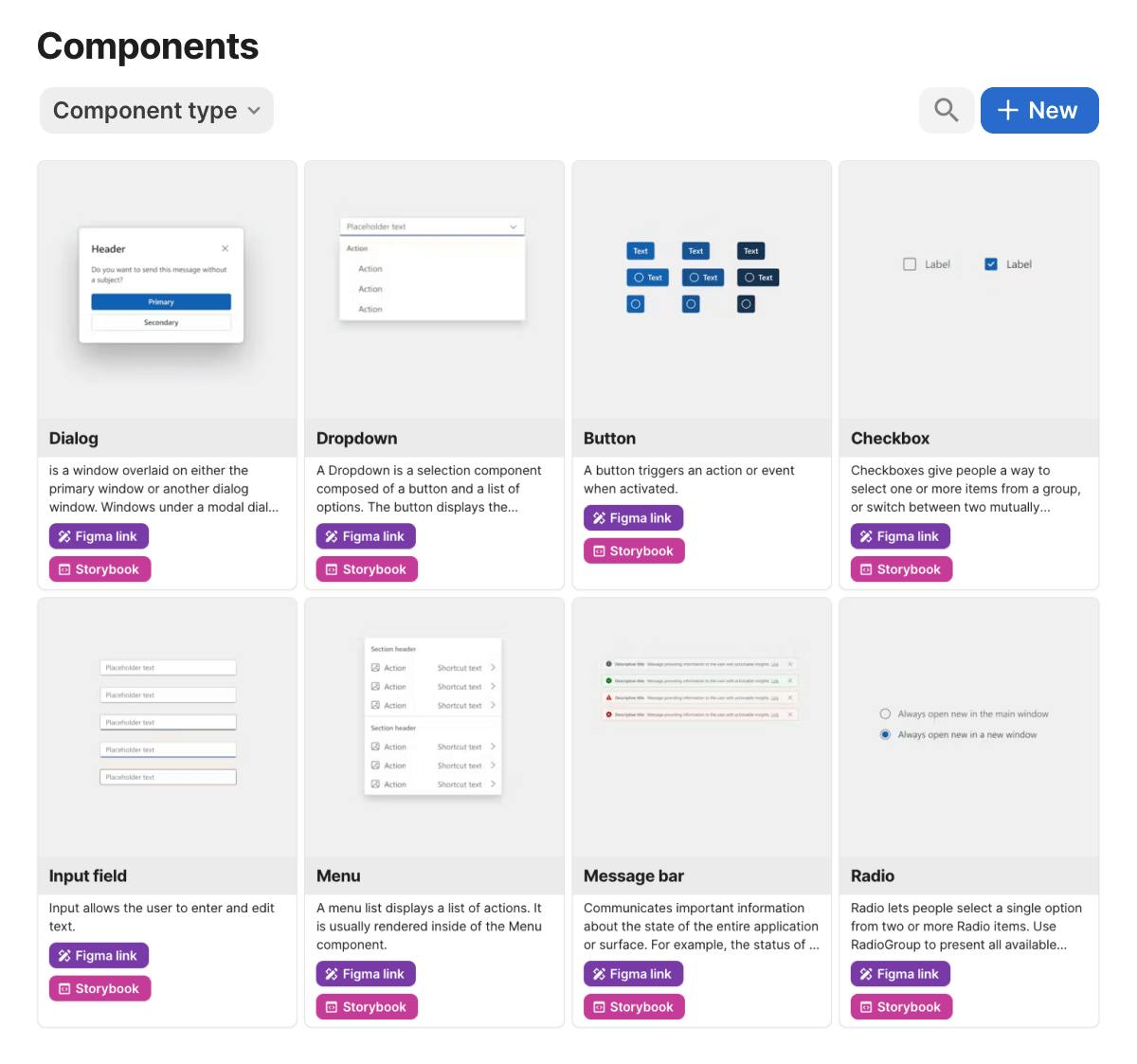The width and height of the screenshot is (1137, 1064).
Task: Open Figma link on Dialog card
Action: pyautogui.click(x=99, y=536)
